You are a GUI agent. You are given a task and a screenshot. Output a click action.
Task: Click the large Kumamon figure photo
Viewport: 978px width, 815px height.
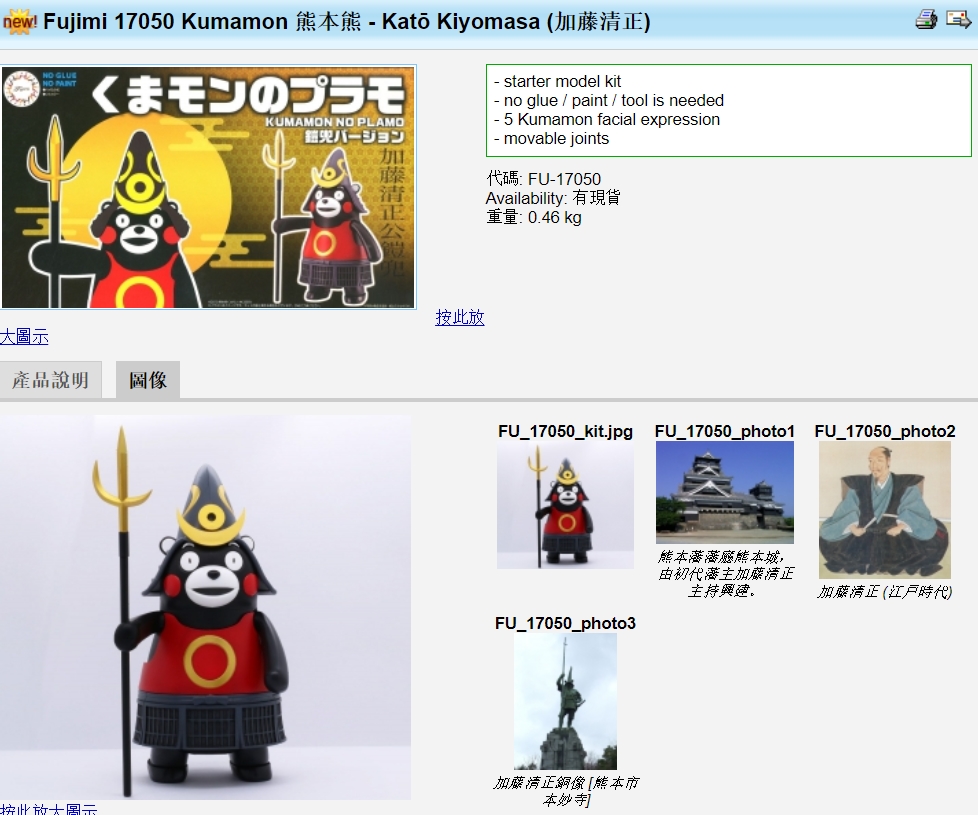point(205,607)
